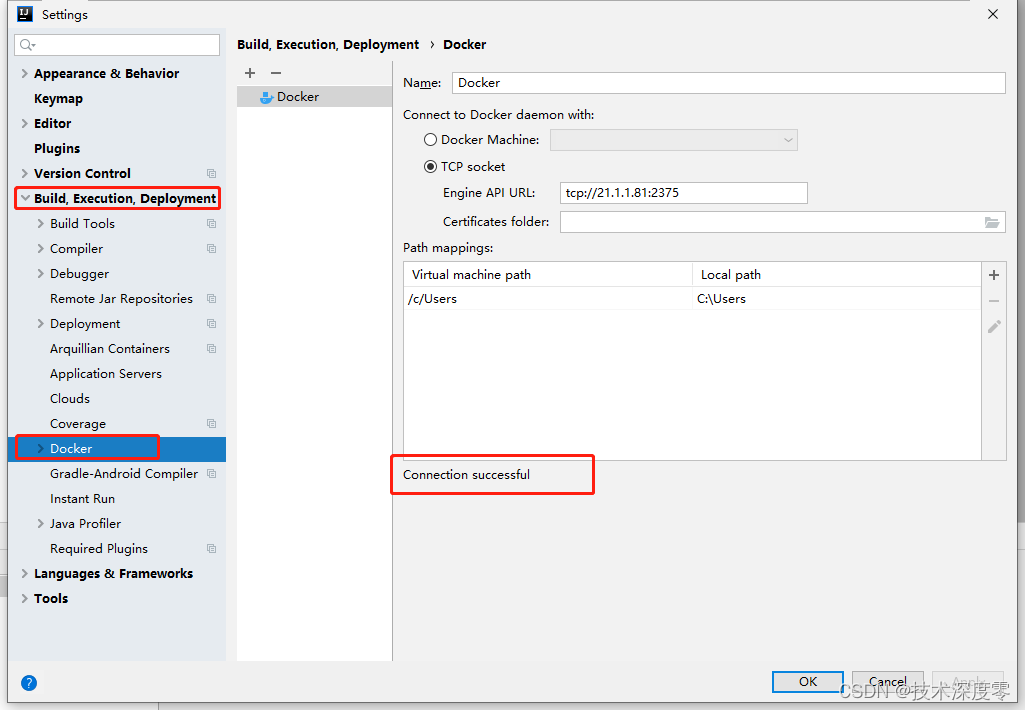
Task: Expand the Tools section
Action: tap(24, 598)
